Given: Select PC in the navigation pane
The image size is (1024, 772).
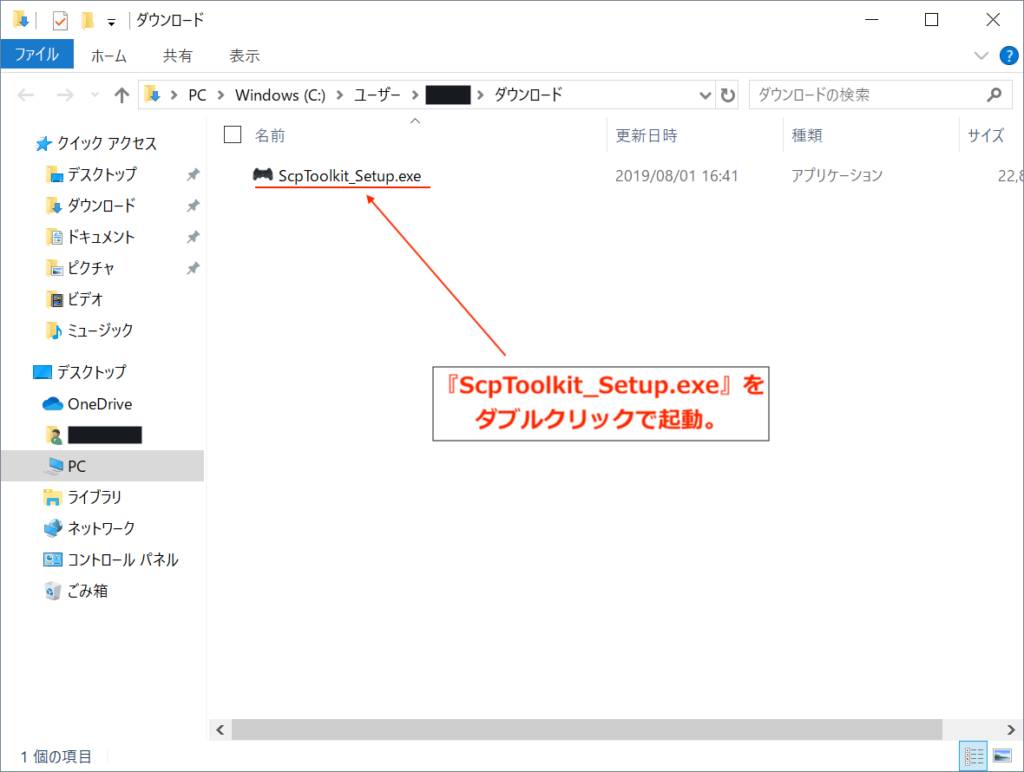Looking at the screenshot, I should [x=76, y=466].
